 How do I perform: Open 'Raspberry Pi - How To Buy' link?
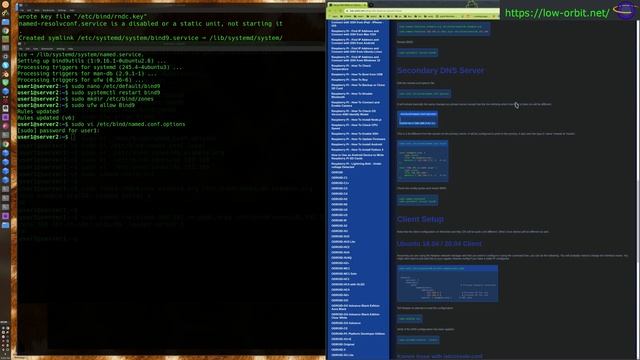tap(349, 80)
